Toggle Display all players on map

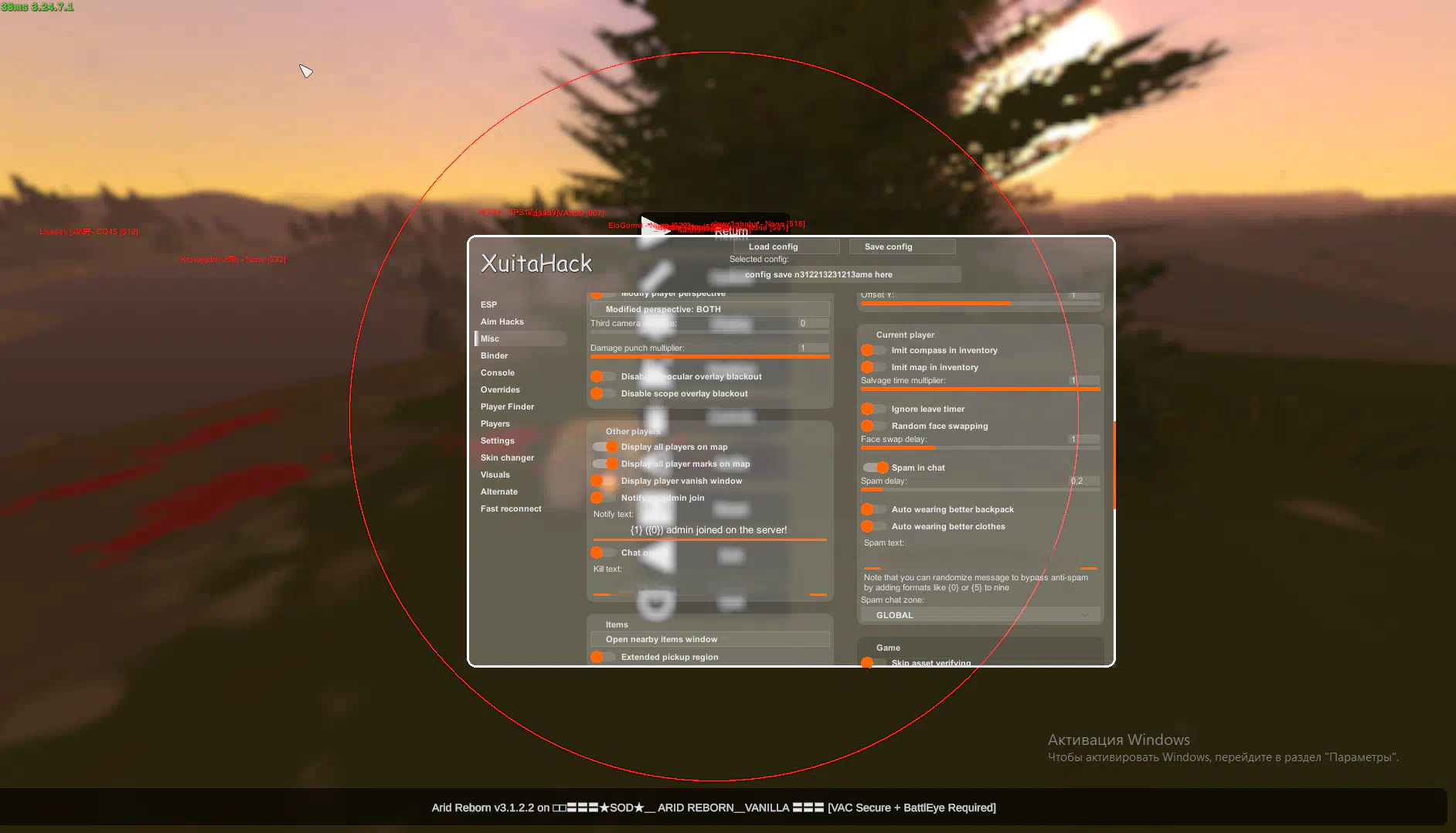click(x=605, y=447)
